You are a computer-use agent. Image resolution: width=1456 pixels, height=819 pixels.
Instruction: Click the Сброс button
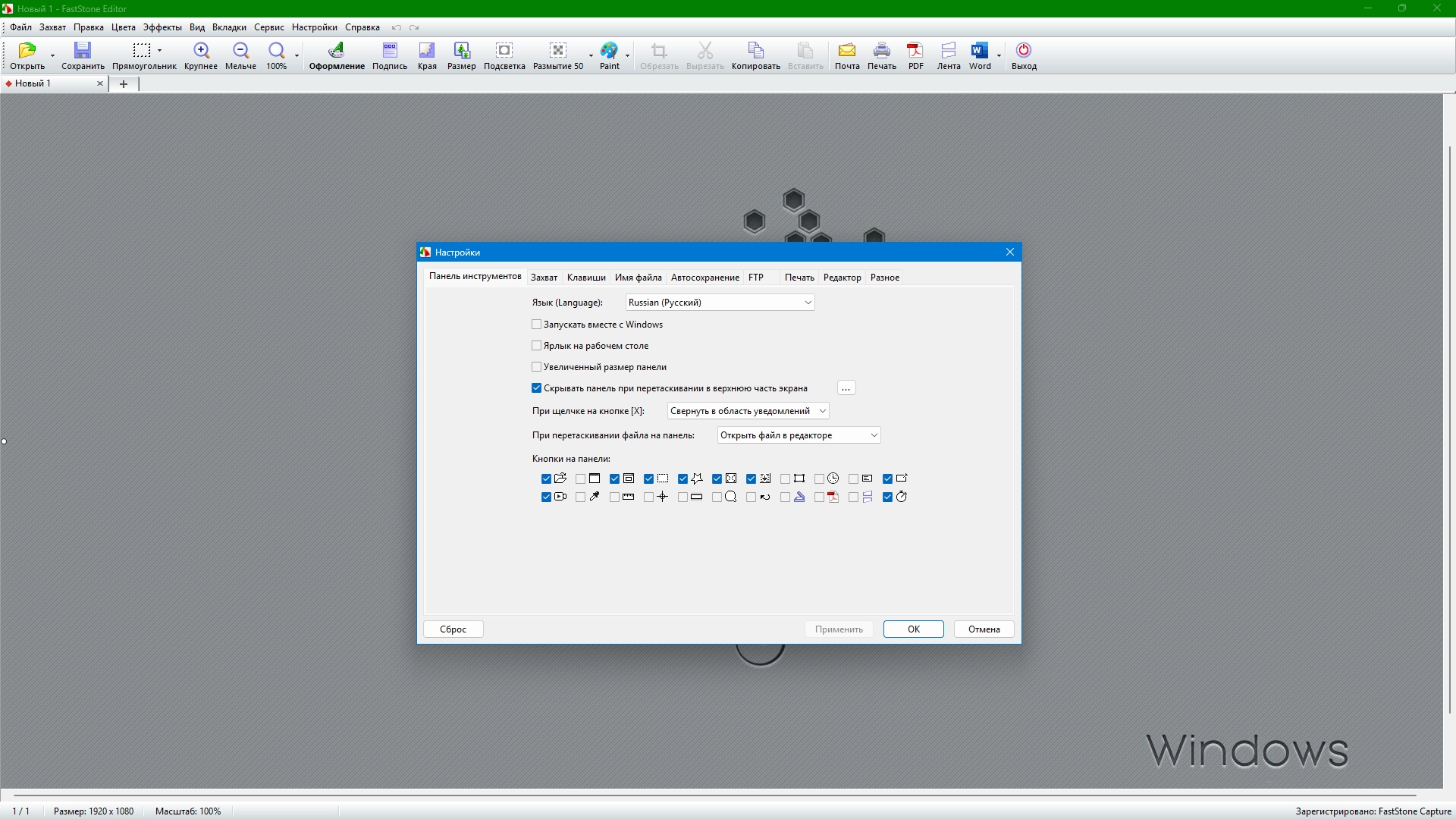(x=453, y=629)
